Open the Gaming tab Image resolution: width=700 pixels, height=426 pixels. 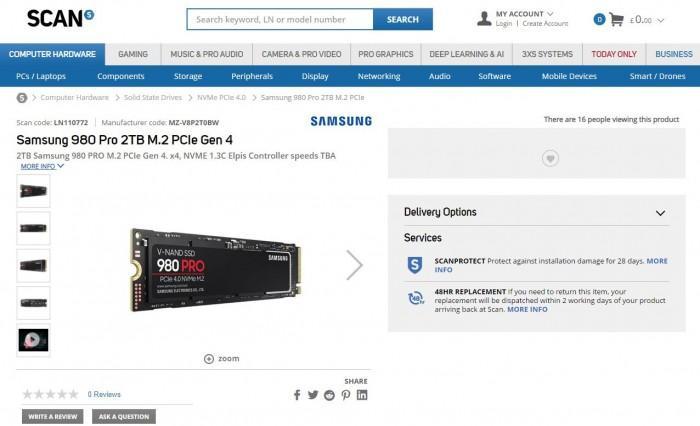click(133, 54)
